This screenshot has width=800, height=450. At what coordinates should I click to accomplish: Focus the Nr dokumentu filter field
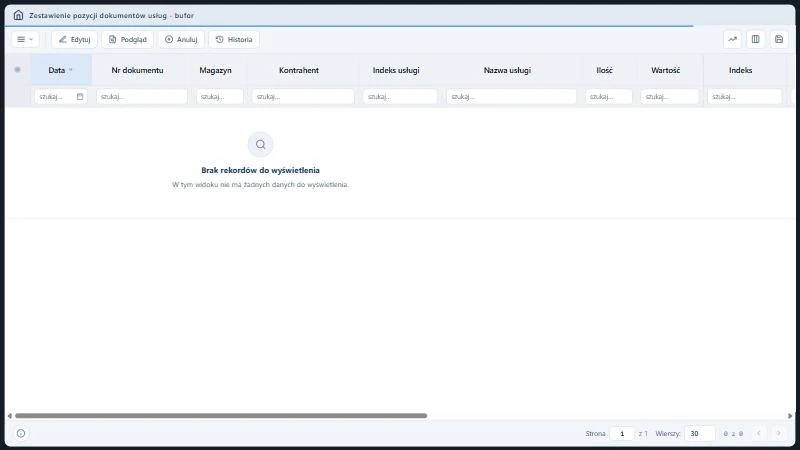pyautogui.click(x=142, y=96)
